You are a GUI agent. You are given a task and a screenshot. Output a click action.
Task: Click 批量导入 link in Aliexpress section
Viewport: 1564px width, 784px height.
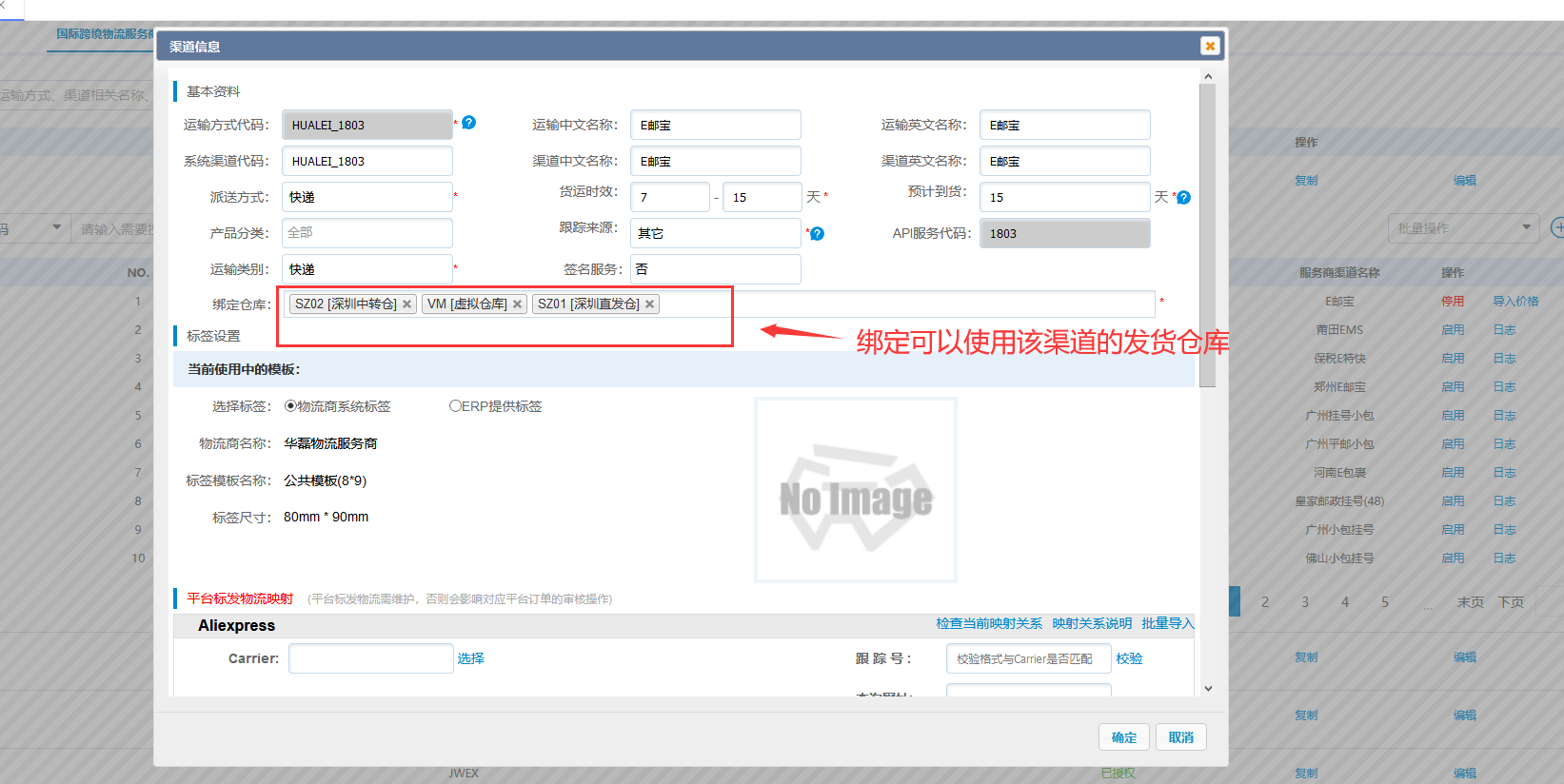(1167, 623)
